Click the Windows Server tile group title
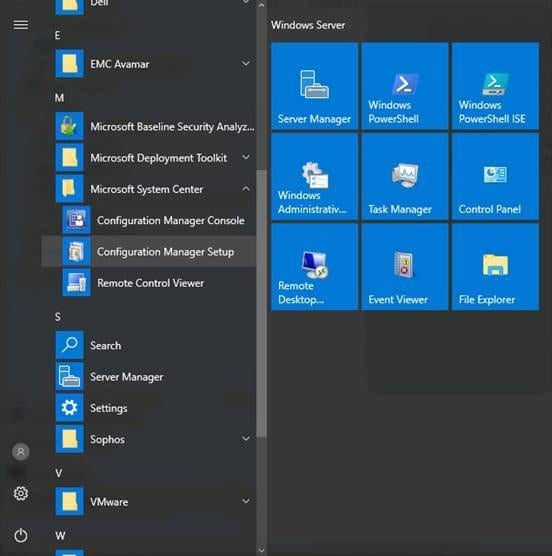Viewport: 552px width, 556px height. [308, 25]
